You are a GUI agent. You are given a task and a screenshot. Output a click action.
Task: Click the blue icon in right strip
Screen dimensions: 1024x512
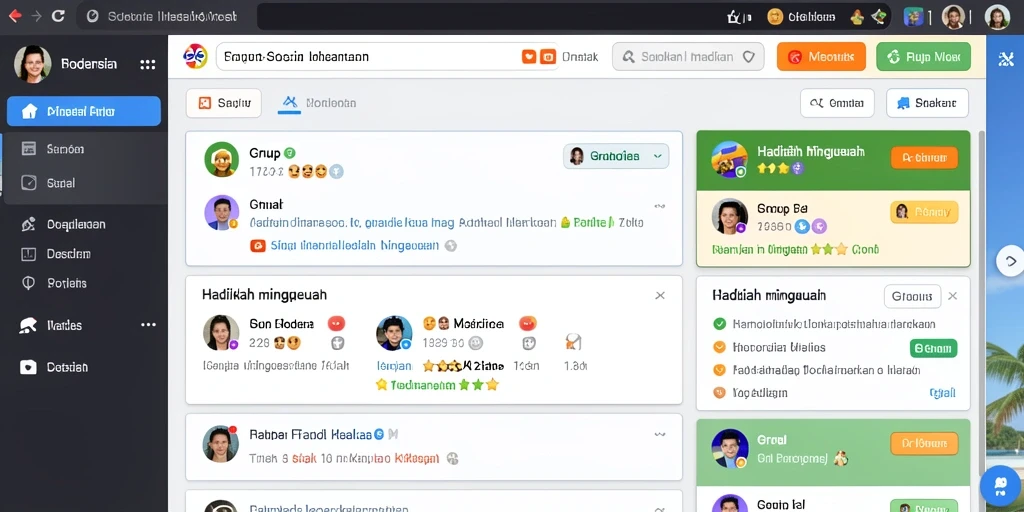[x=1006, y=59]
